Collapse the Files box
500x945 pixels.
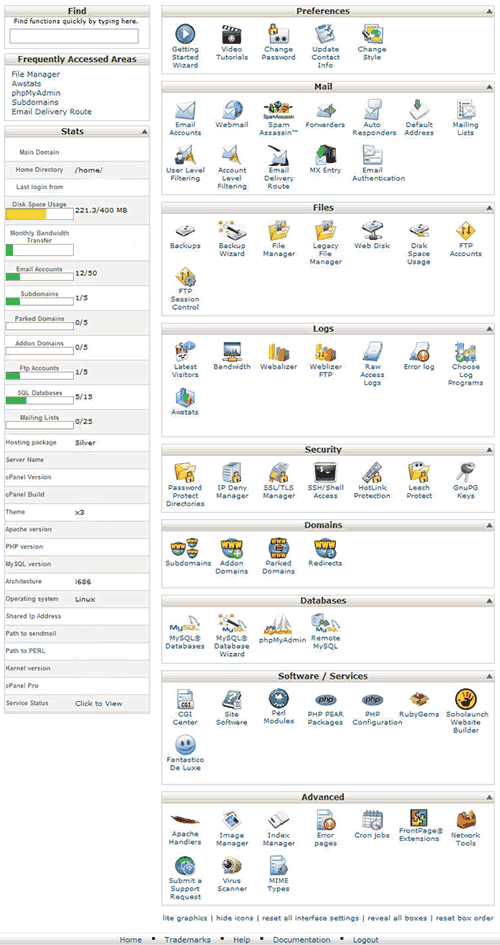pos(489,208)
